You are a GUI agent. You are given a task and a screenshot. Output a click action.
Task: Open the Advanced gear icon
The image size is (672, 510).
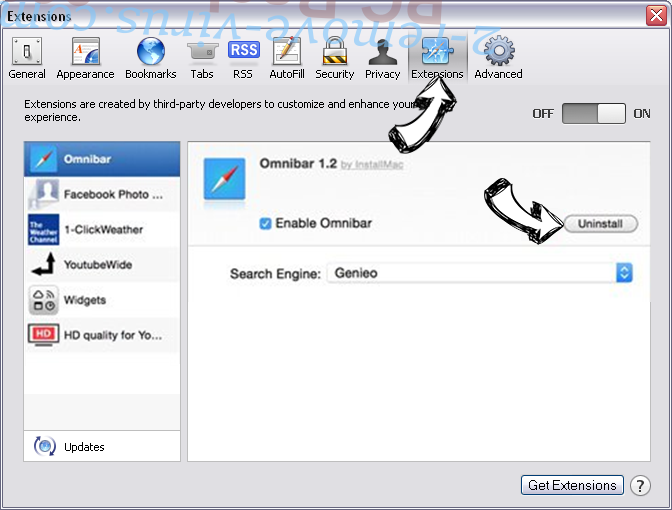[499, 51]
